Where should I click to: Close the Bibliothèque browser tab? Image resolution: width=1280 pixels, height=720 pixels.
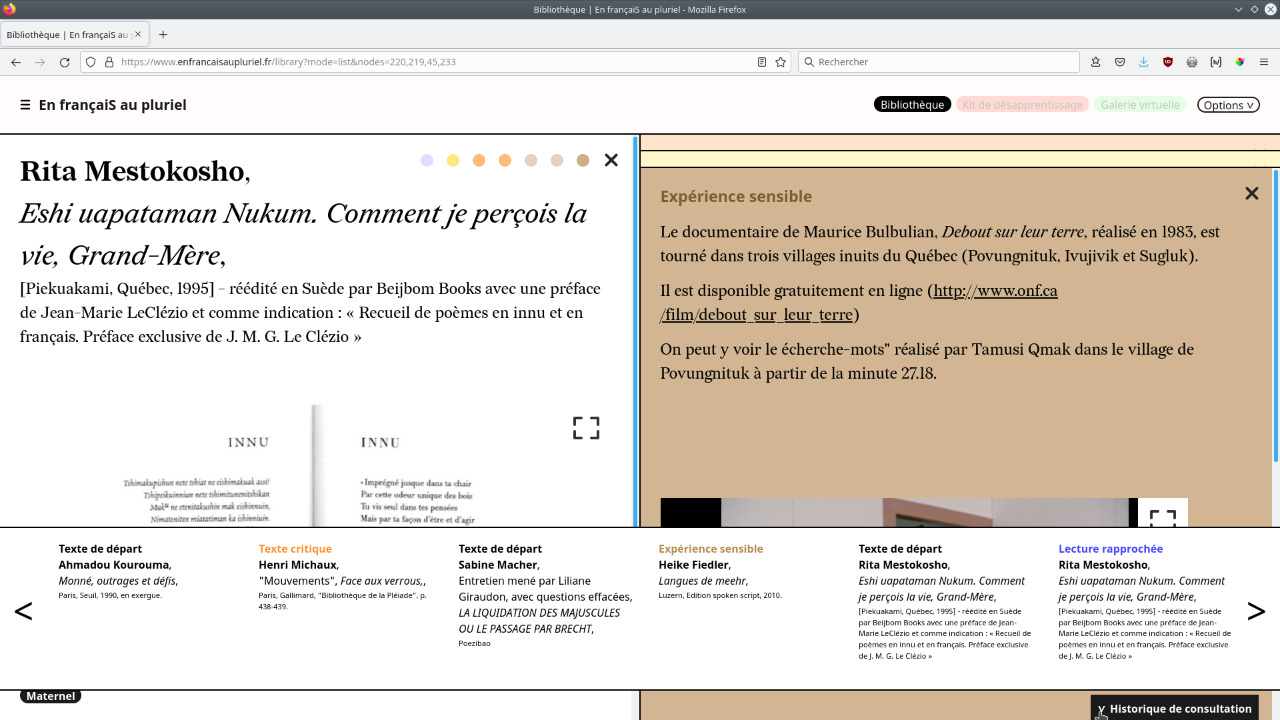click(x=139, y=35)
